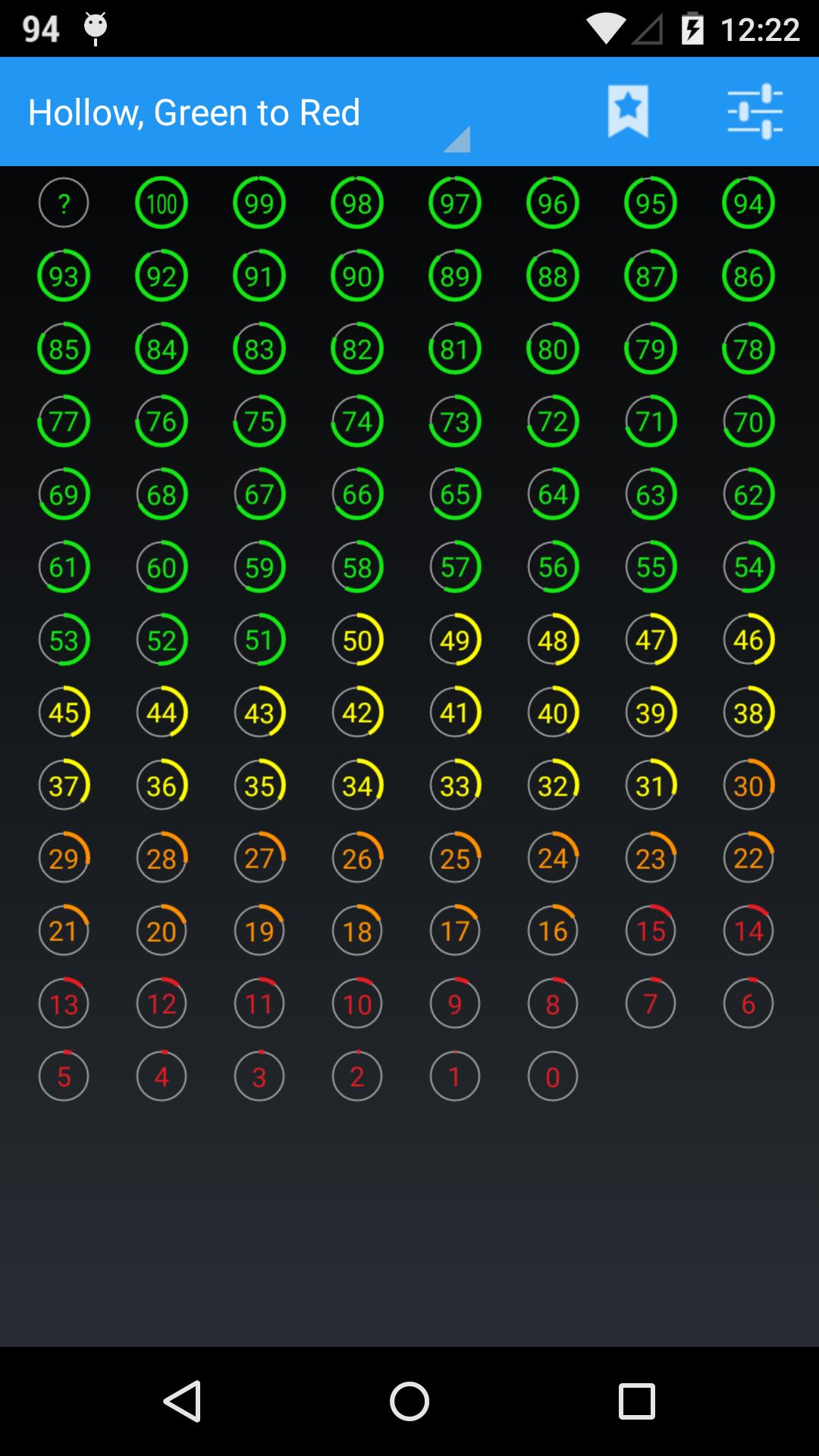The image size is (819, 1456).
Task: Select the green 100 battery icon
Action: point(162,203)
